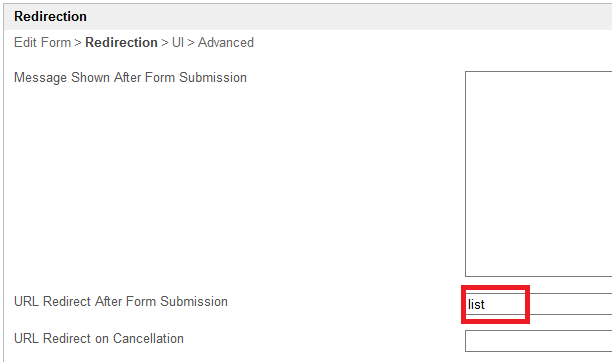Click the URL redirect after submission field
This screenshot has height=362, width=612.
[539, 304]
